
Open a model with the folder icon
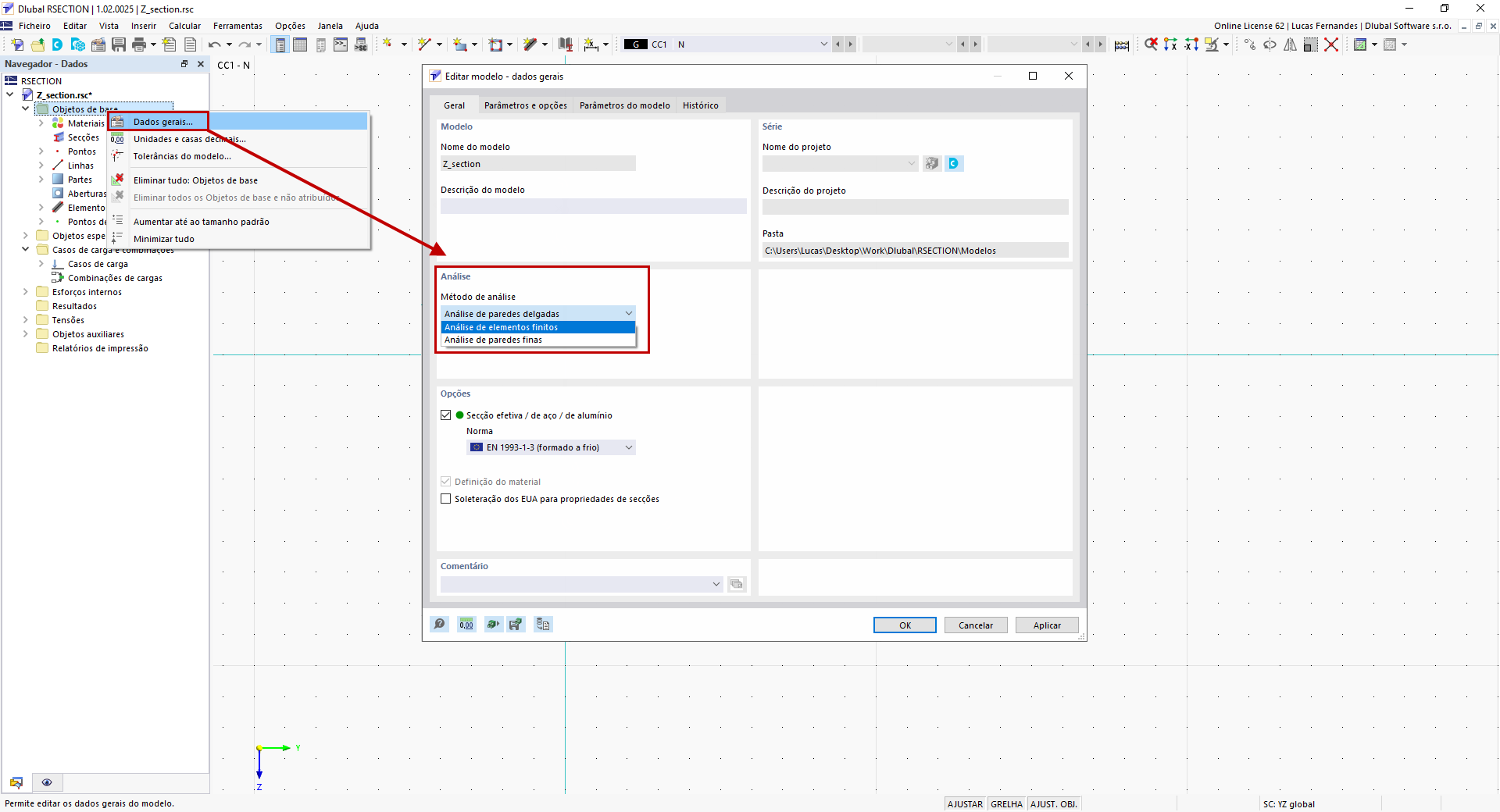[x=37, y=45]
